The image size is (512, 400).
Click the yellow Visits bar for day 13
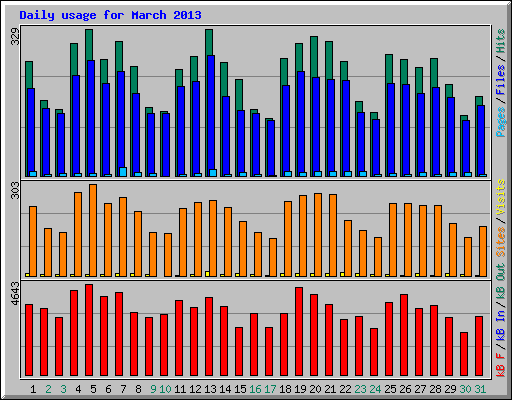tap(207, 274)
